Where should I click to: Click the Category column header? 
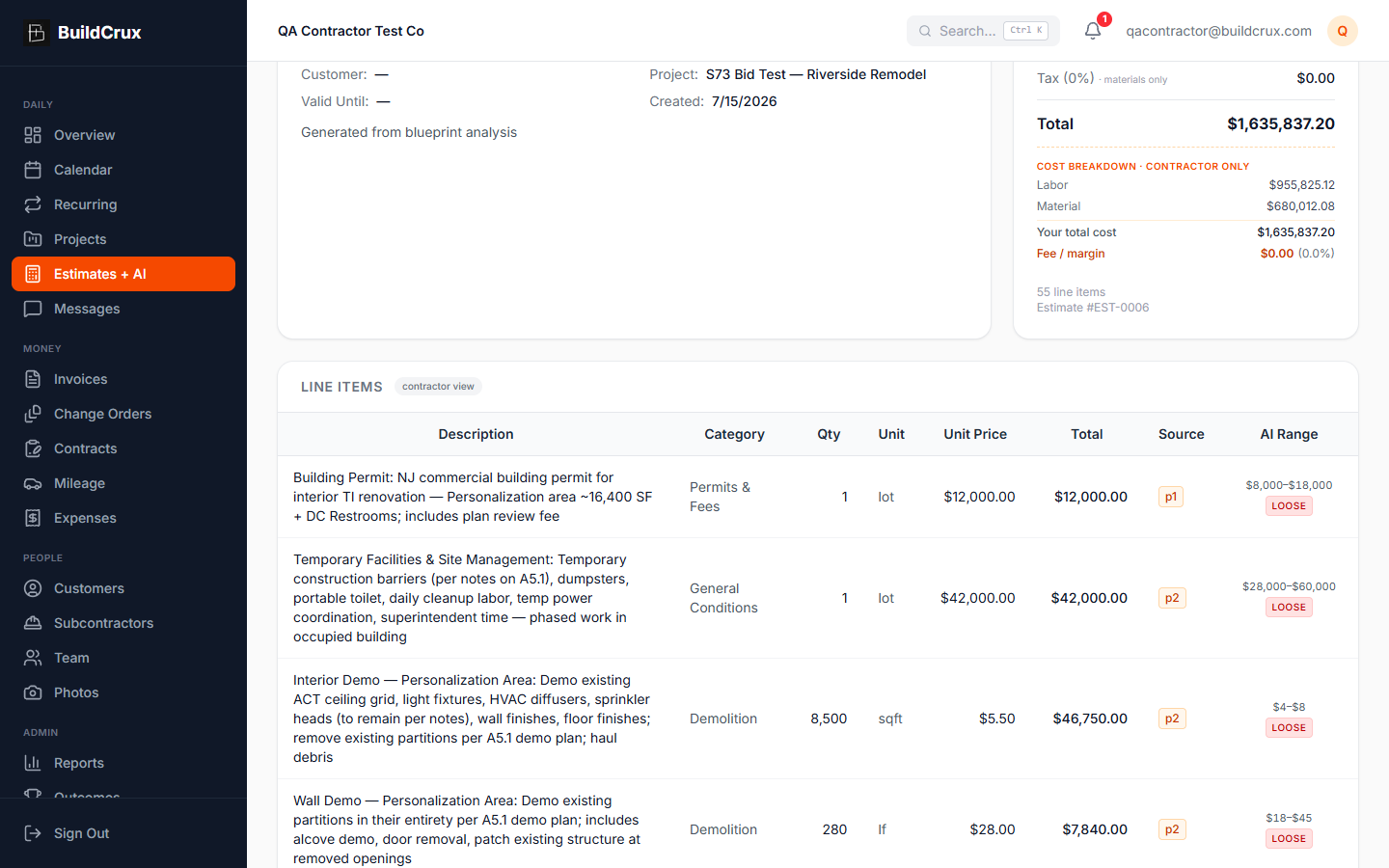pos(734,434)
